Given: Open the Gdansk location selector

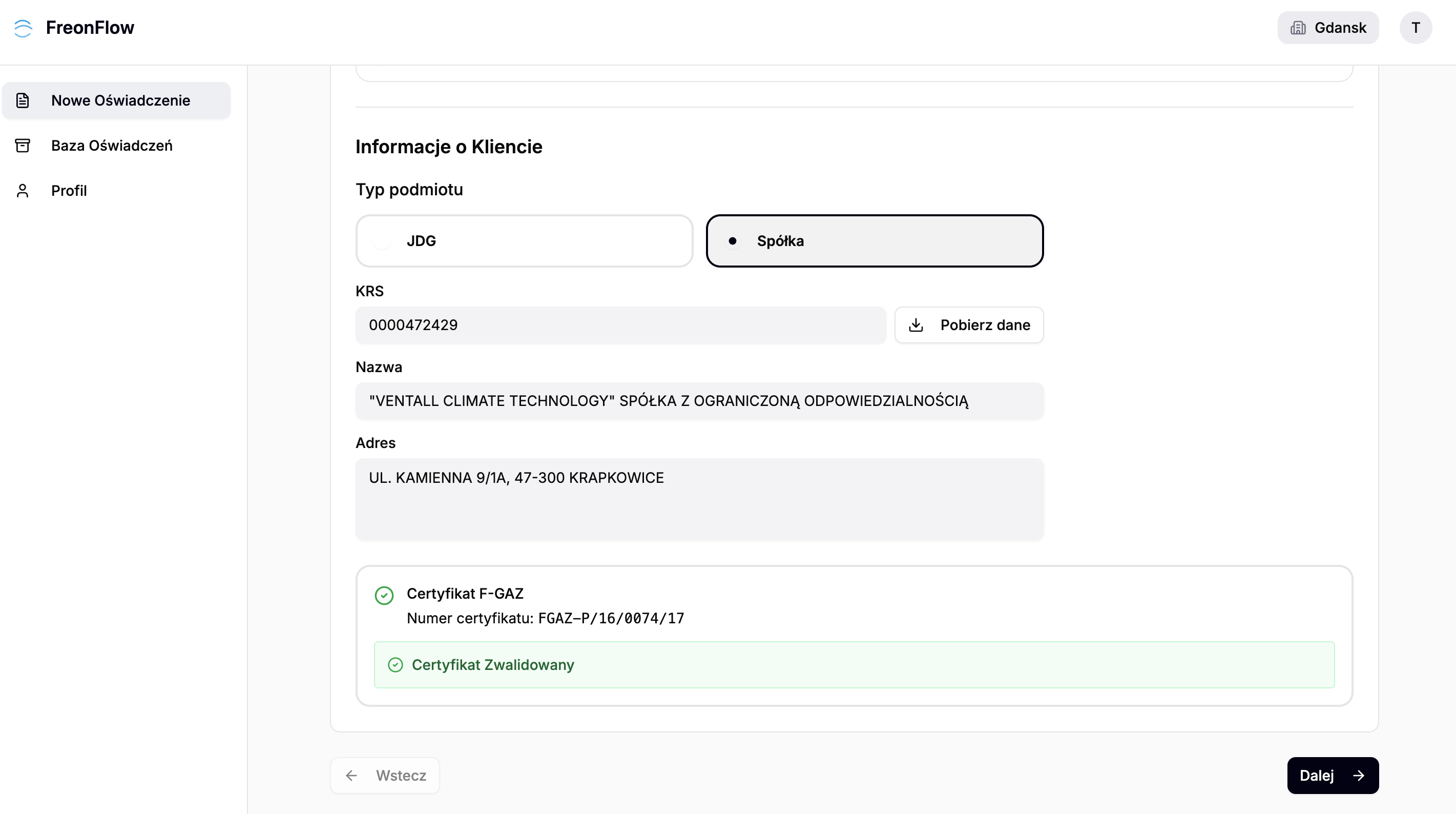Looking at the screenshot, I should (1328, 28).
